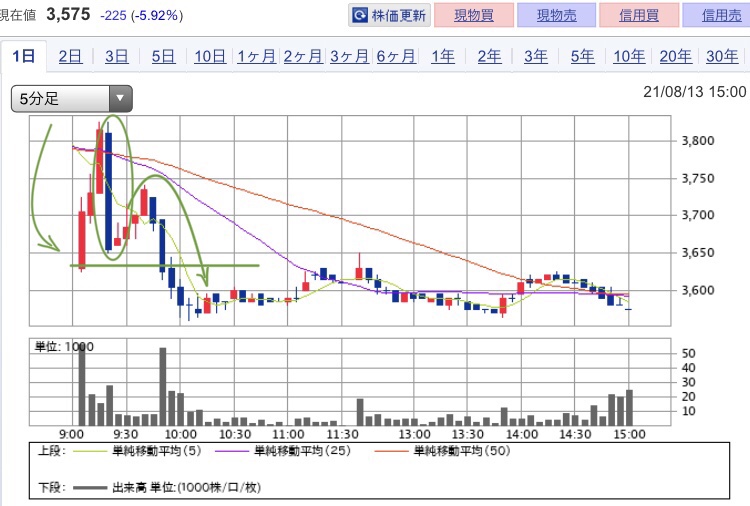View the 3年 chart range

(x=536, y=56)
